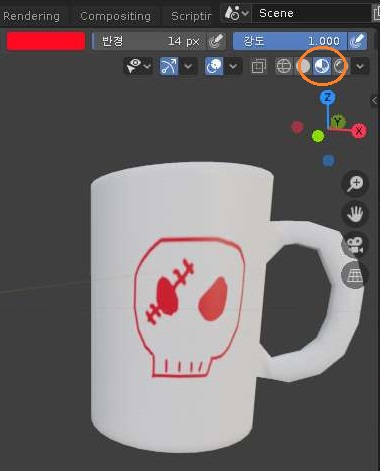Click the Z axis on navigation gizmo
This screenshot has width=380, height=471.
(328, 97)
